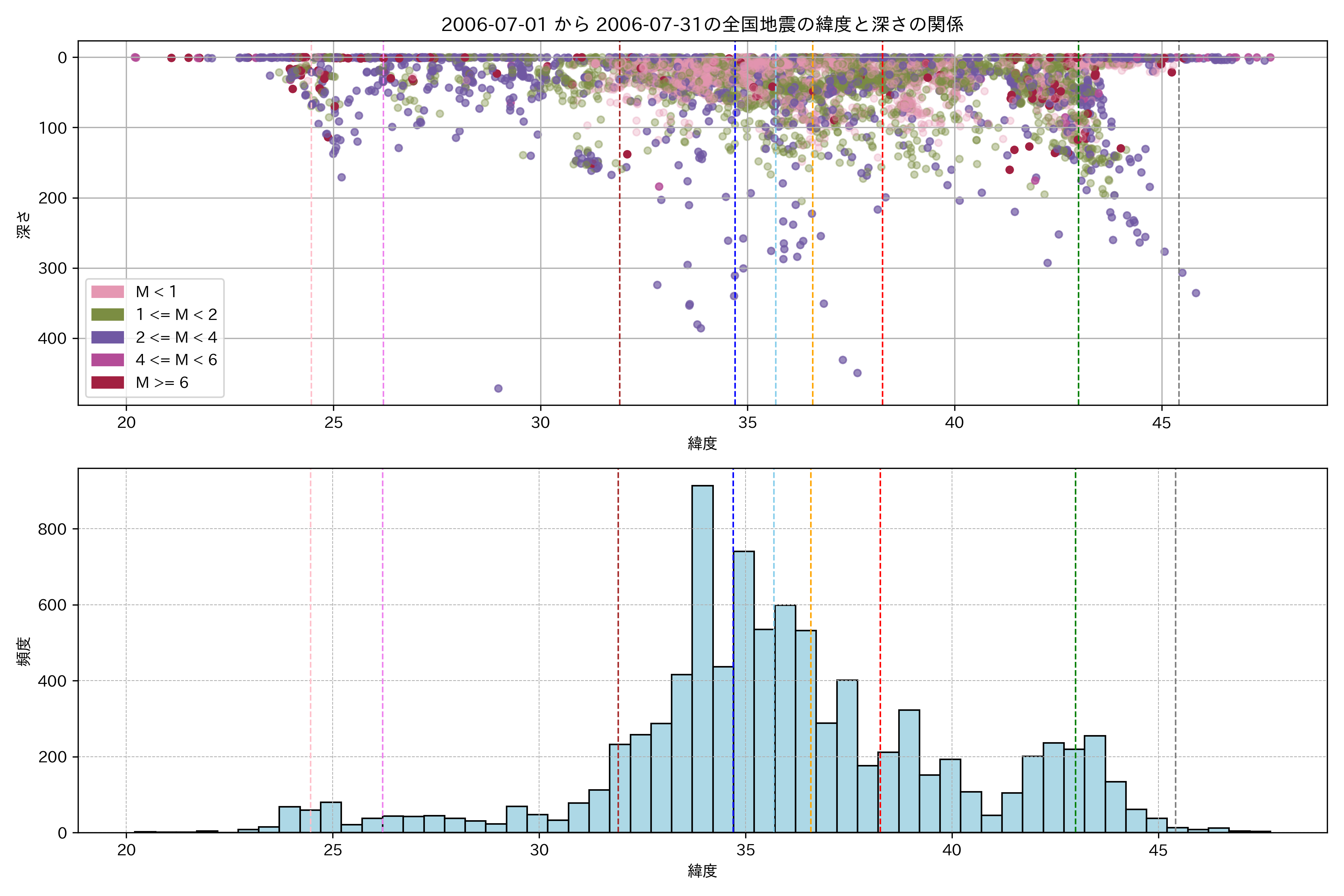The image size is (1344, 896).
Task: Click the 緯度 x-axis label under the scatter plot
Action: click(702, 443)
